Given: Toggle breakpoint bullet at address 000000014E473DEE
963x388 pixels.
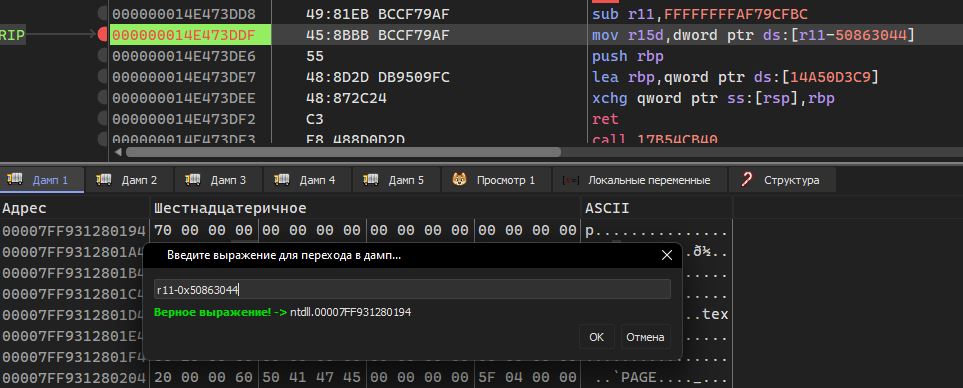Looking at the screenshot, I should 103,98.
